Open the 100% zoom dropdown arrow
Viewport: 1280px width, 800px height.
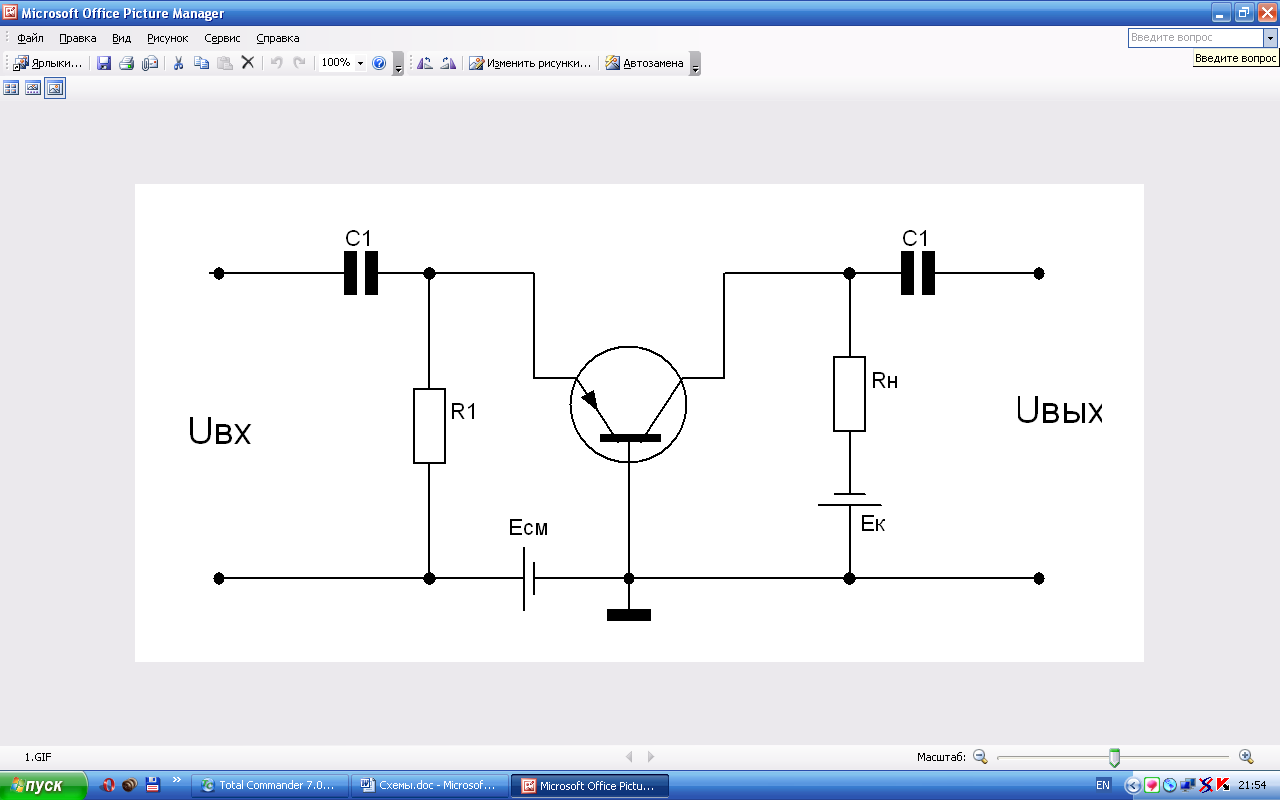360,63
